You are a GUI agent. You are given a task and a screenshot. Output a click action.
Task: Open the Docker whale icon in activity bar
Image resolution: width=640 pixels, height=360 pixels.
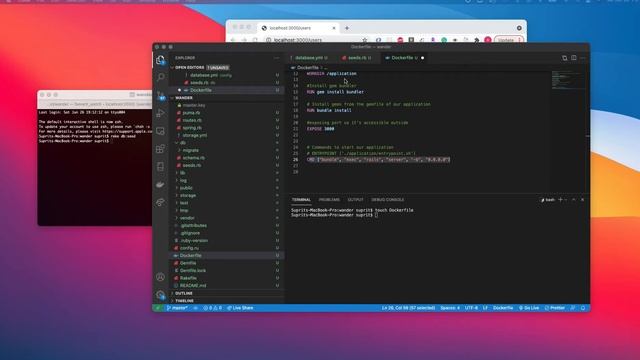tap(161, 184)
